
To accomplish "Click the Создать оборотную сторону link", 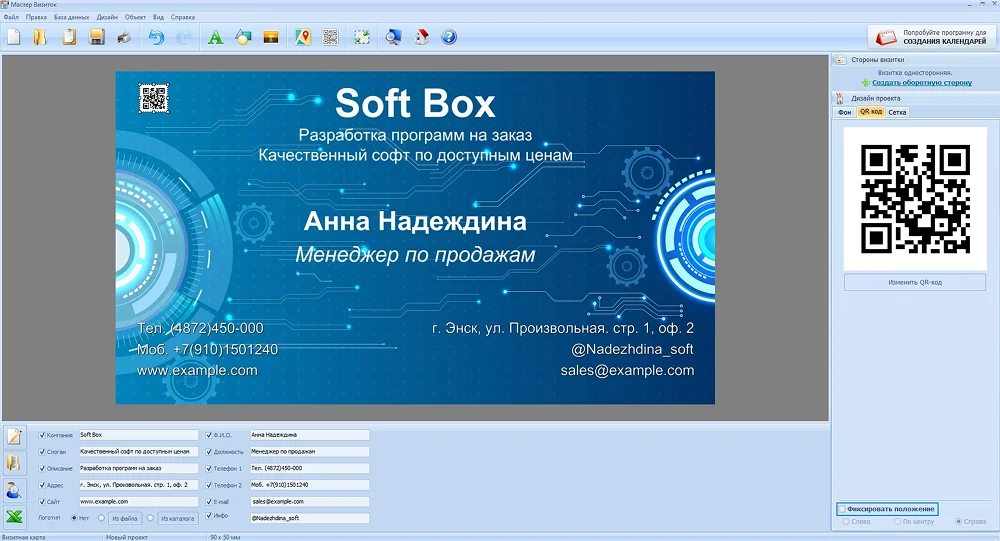I will point(921,83).
